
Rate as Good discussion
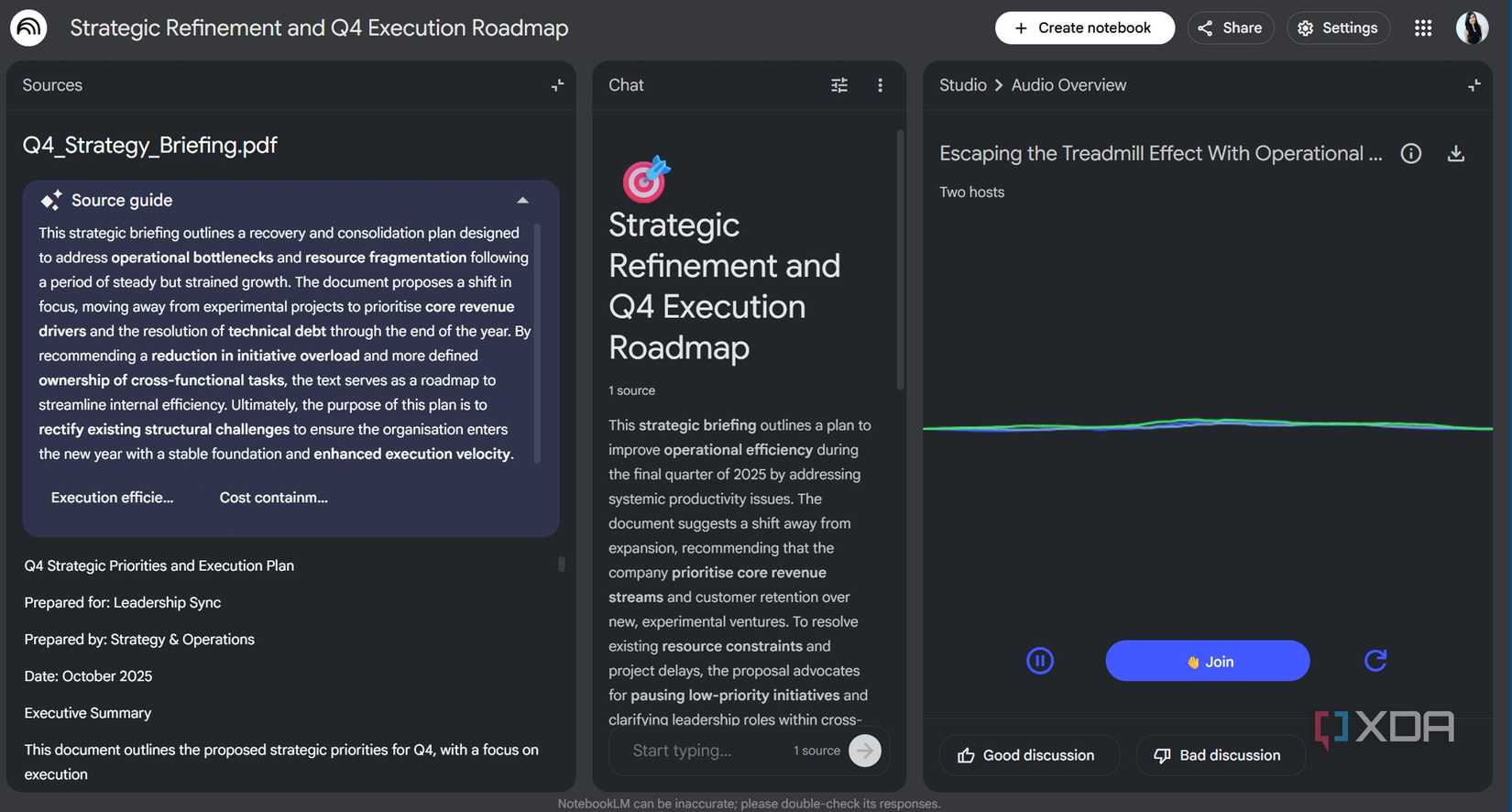(1027, 755)
